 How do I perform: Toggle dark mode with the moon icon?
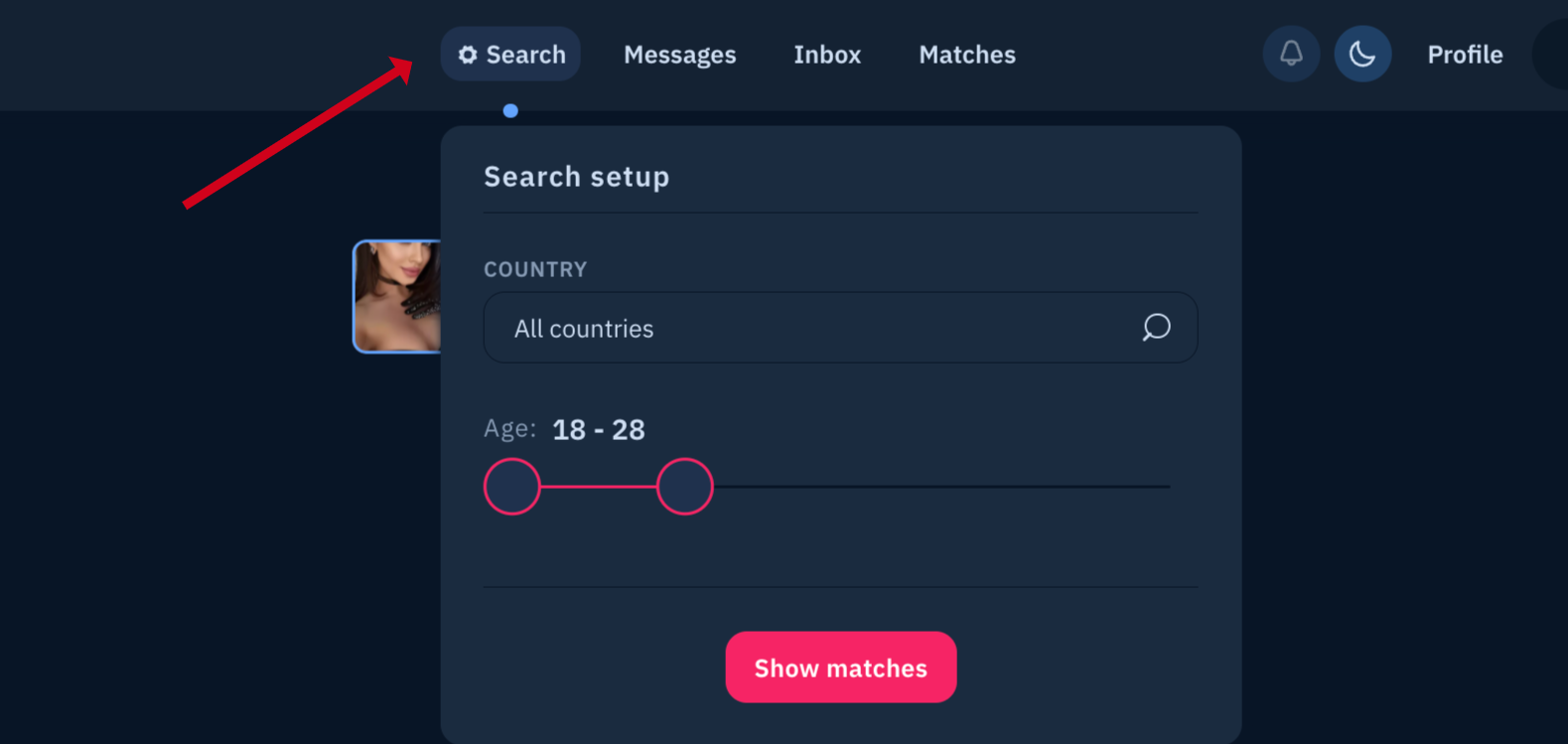click(1362, 54)
